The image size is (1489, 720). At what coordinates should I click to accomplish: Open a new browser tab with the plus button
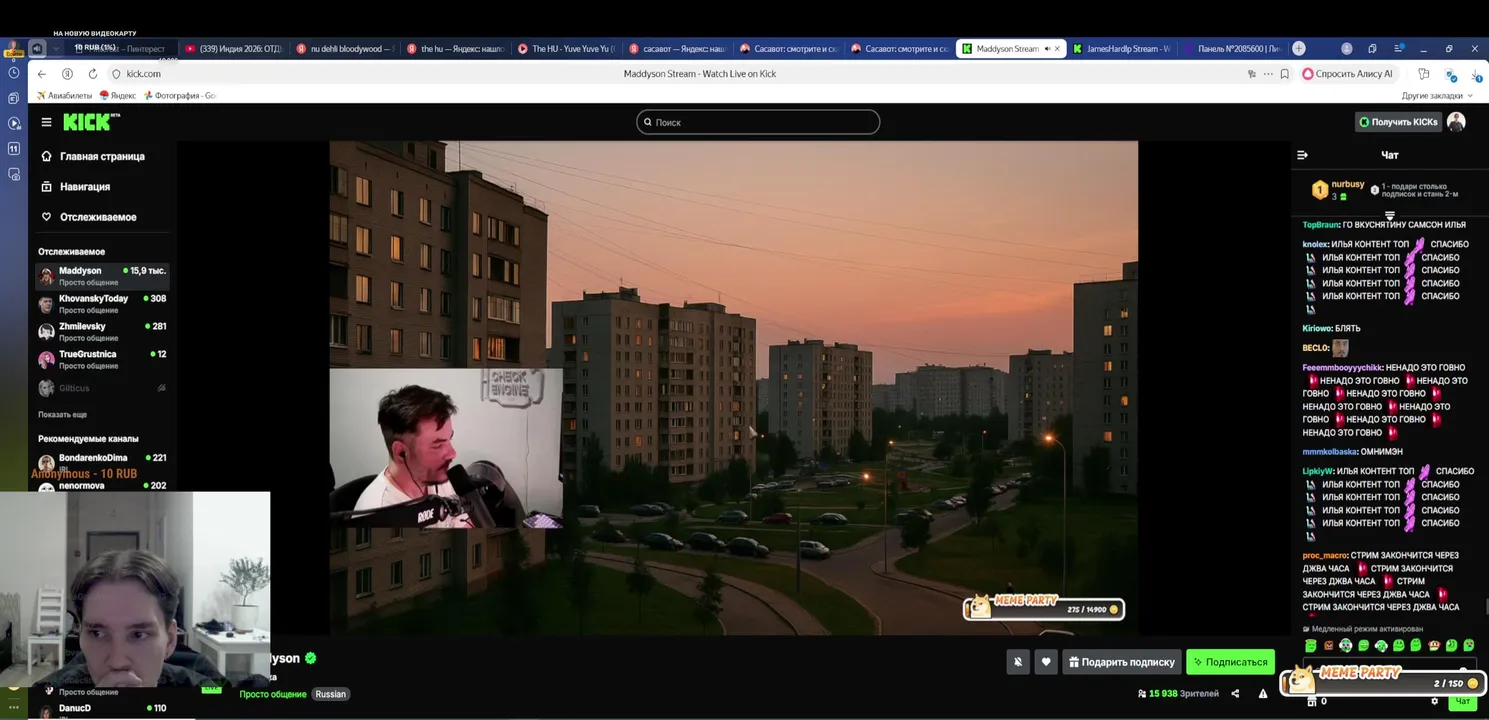pos(1299,48)
